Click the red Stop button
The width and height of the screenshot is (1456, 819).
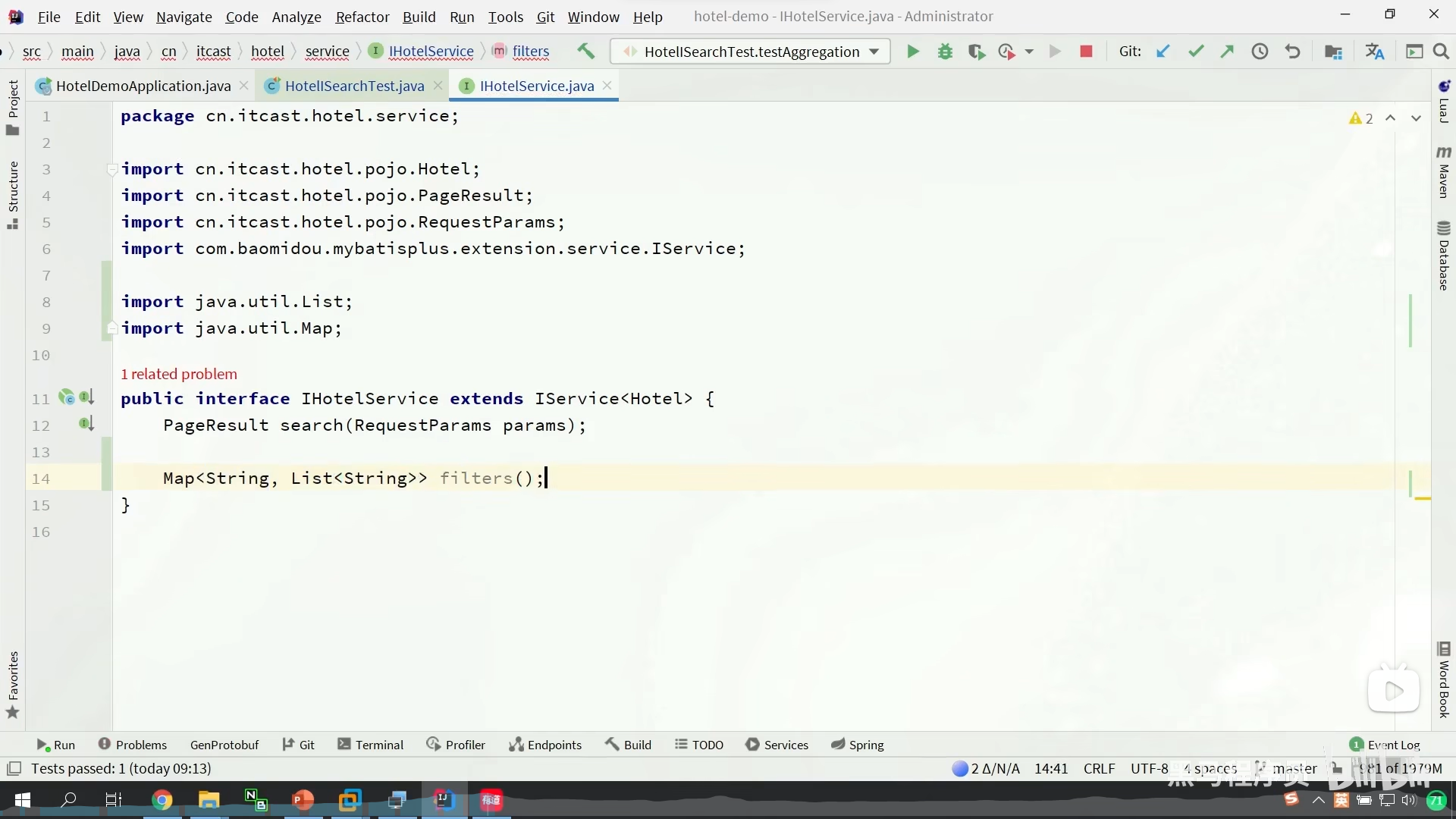click(x=1086, y=52)
